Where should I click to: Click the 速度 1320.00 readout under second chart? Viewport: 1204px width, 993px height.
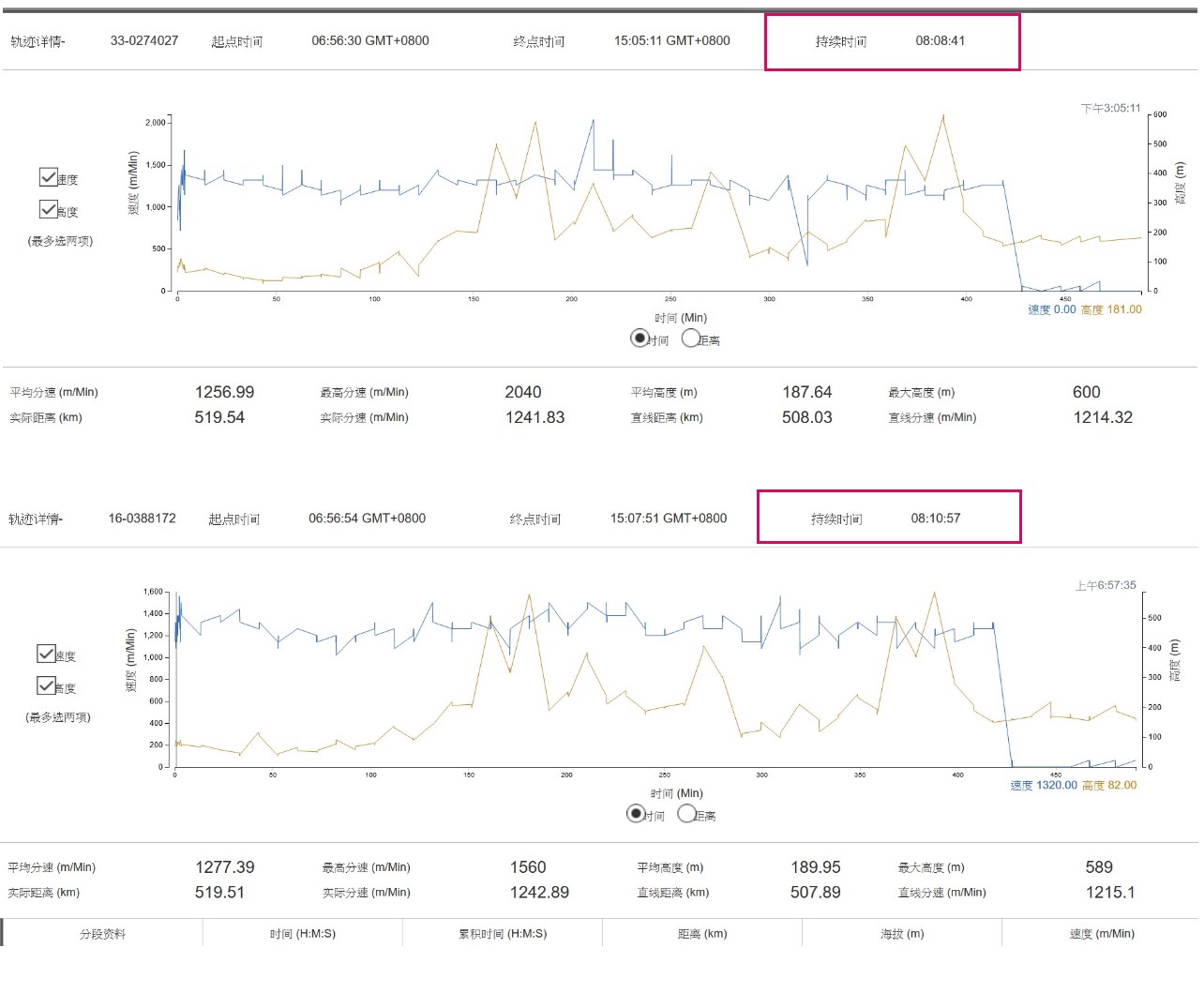(1044, 786)
